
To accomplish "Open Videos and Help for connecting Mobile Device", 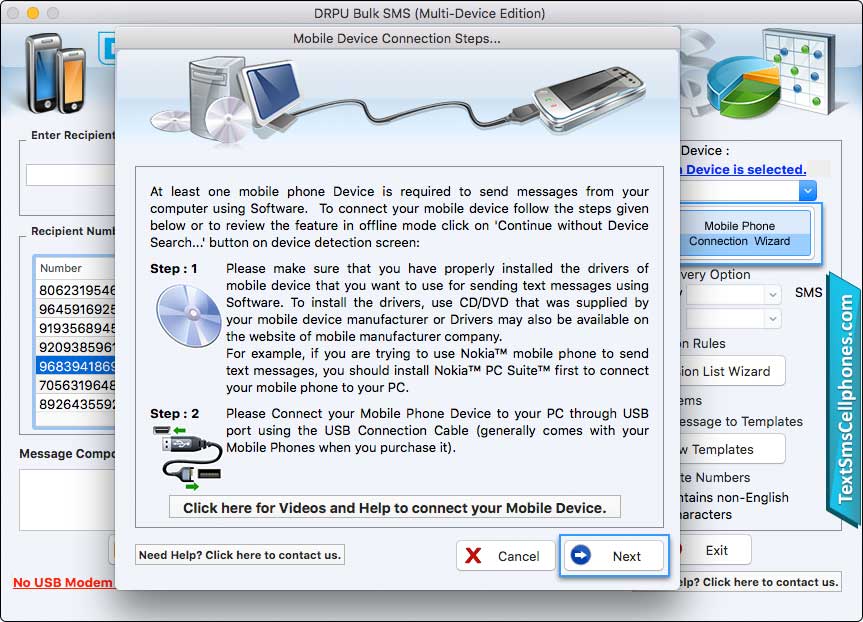I will 395,508.
